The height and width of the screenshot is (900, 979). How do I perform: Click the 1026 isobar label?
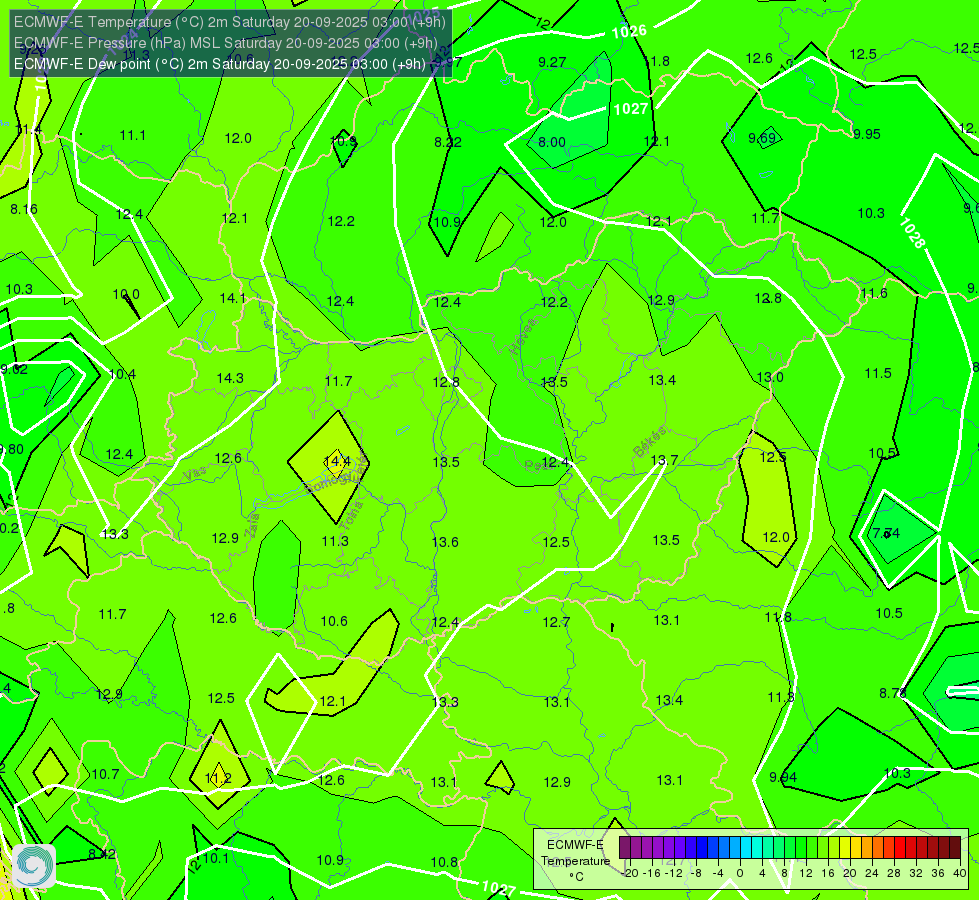pyautogui.click(x=629, y=32)
